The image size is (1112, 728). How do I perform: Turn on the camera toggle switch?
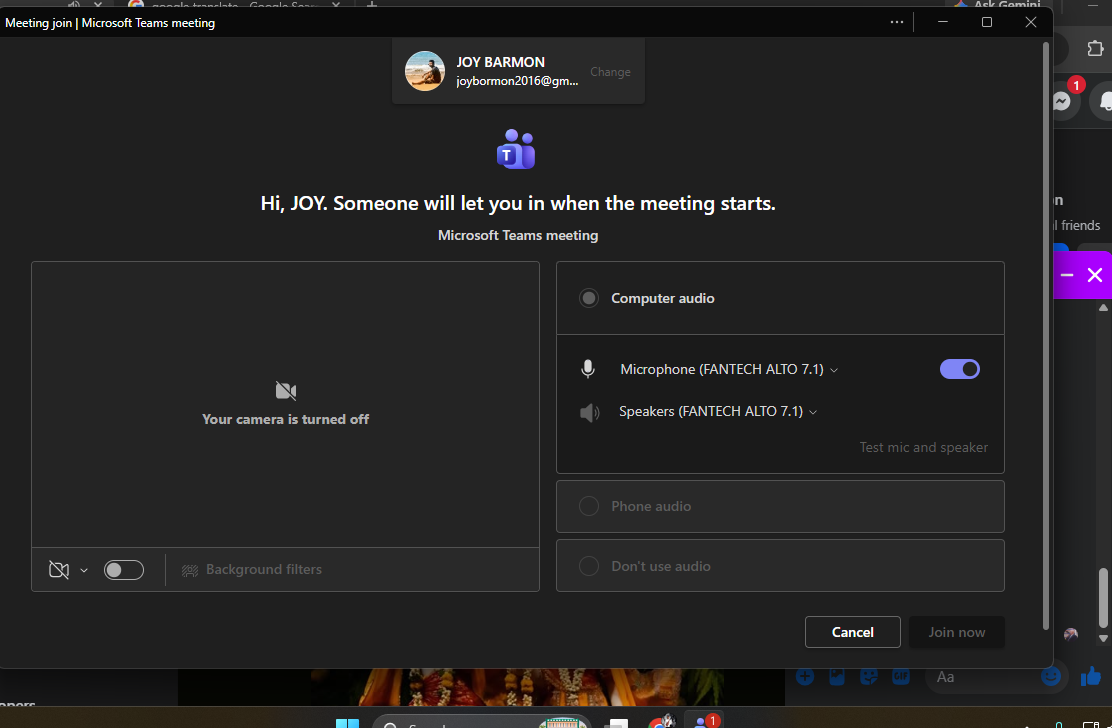(124, 570)
